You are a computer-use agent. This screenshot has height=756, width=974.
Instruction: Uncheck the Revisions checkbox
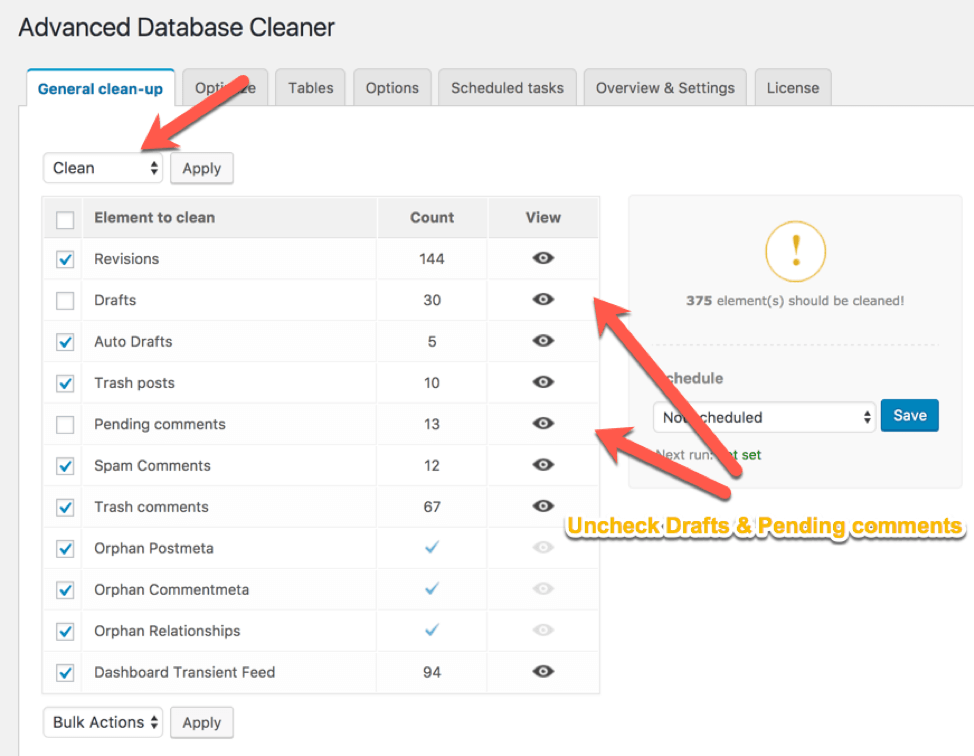64,258
